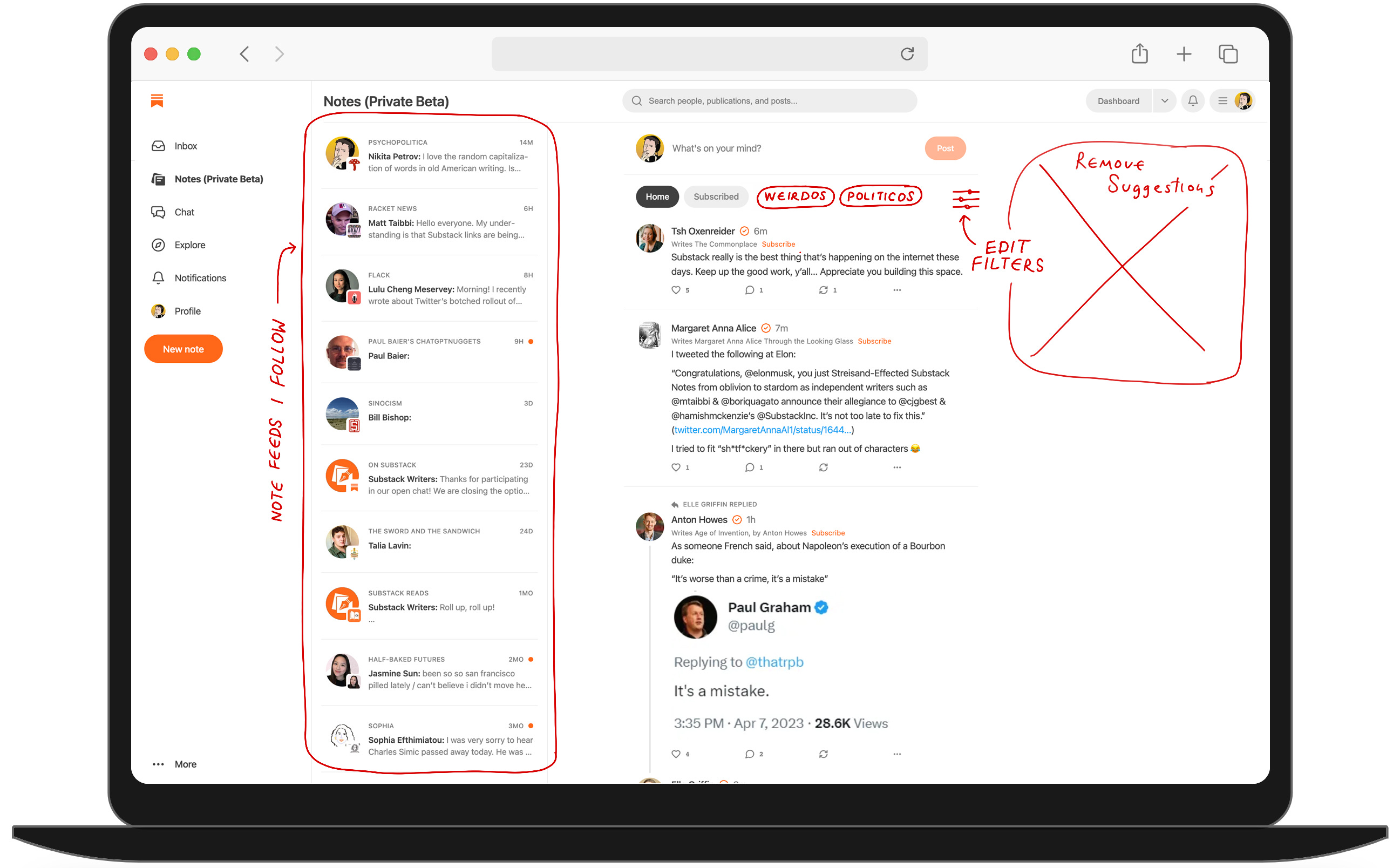The height and width of the screenshot is (868, 1400).
Task: Expand the Dashboard dropdown chevron
Action: coord(1164,101)
